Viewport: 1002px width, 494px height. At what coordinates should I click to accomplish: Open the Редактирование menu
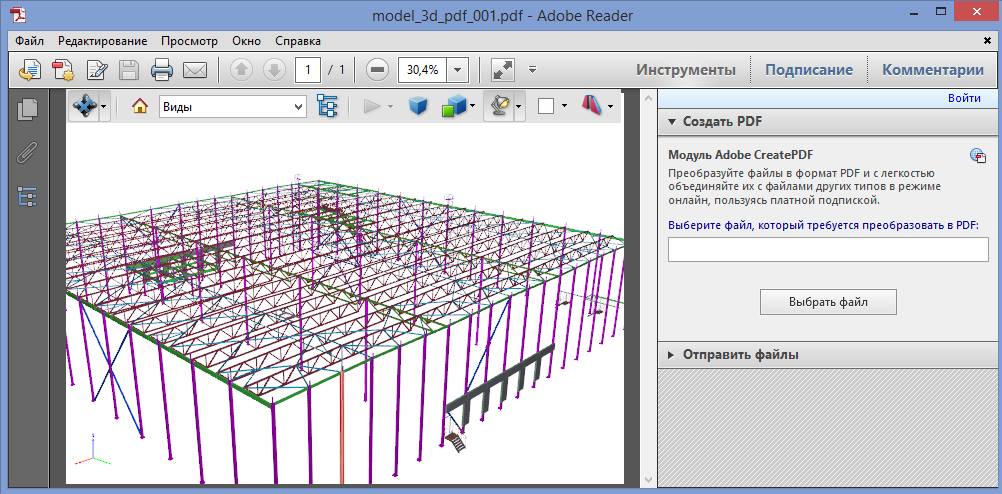102,41
